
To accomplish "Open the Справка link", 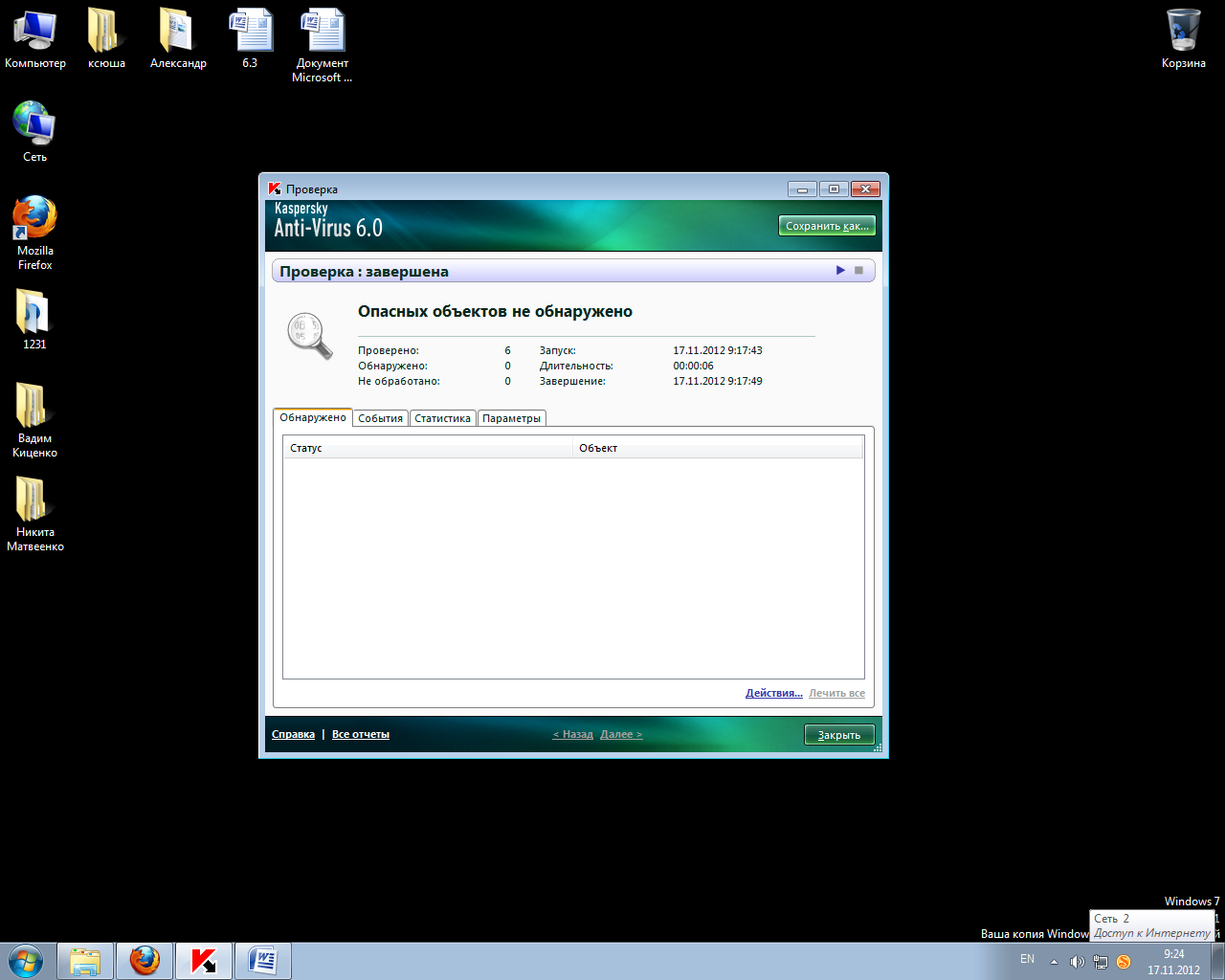I will (x=293, y=734).
